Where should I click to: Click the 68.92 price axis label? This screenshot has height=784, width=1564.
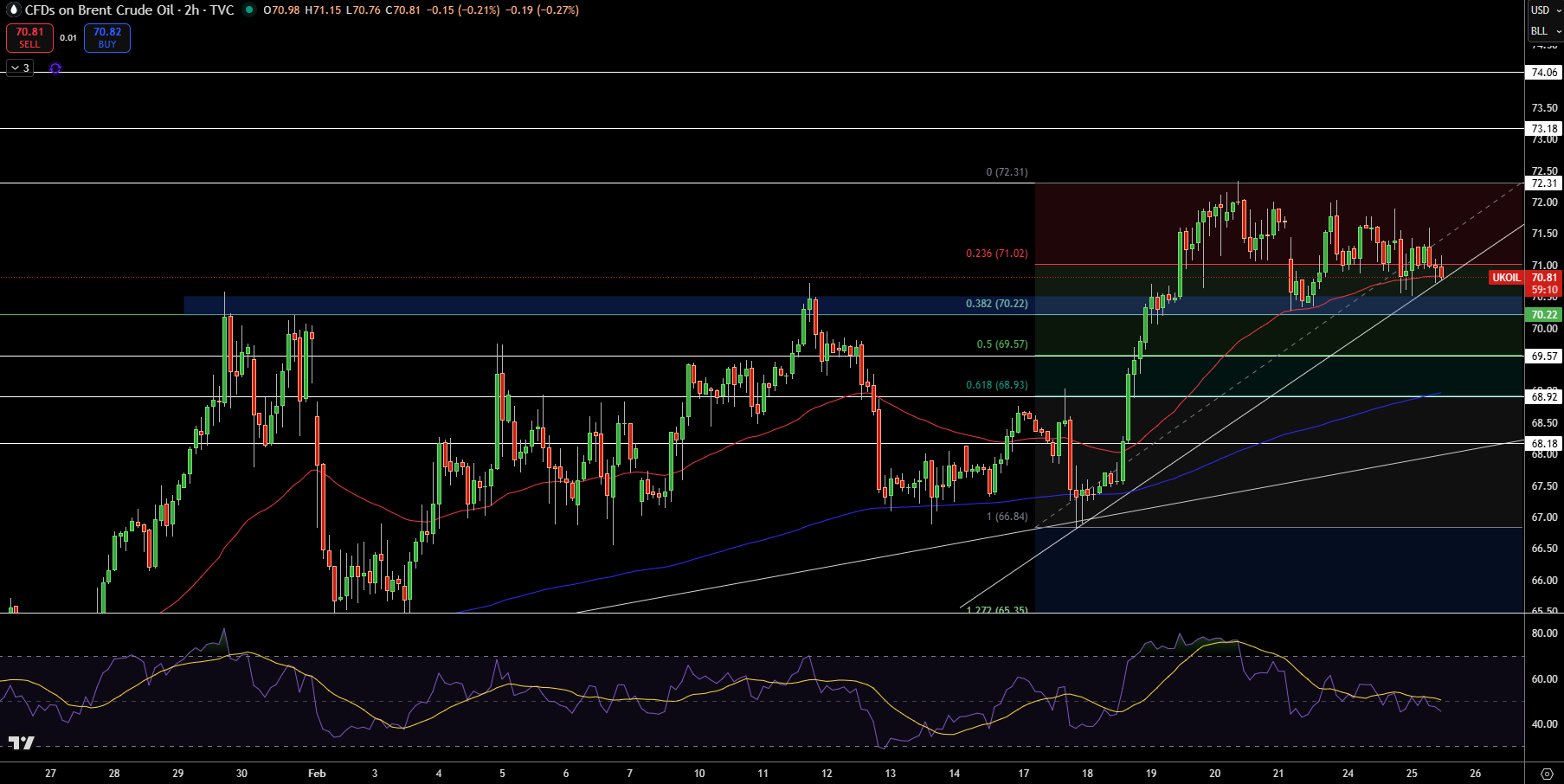(1544, 397)
